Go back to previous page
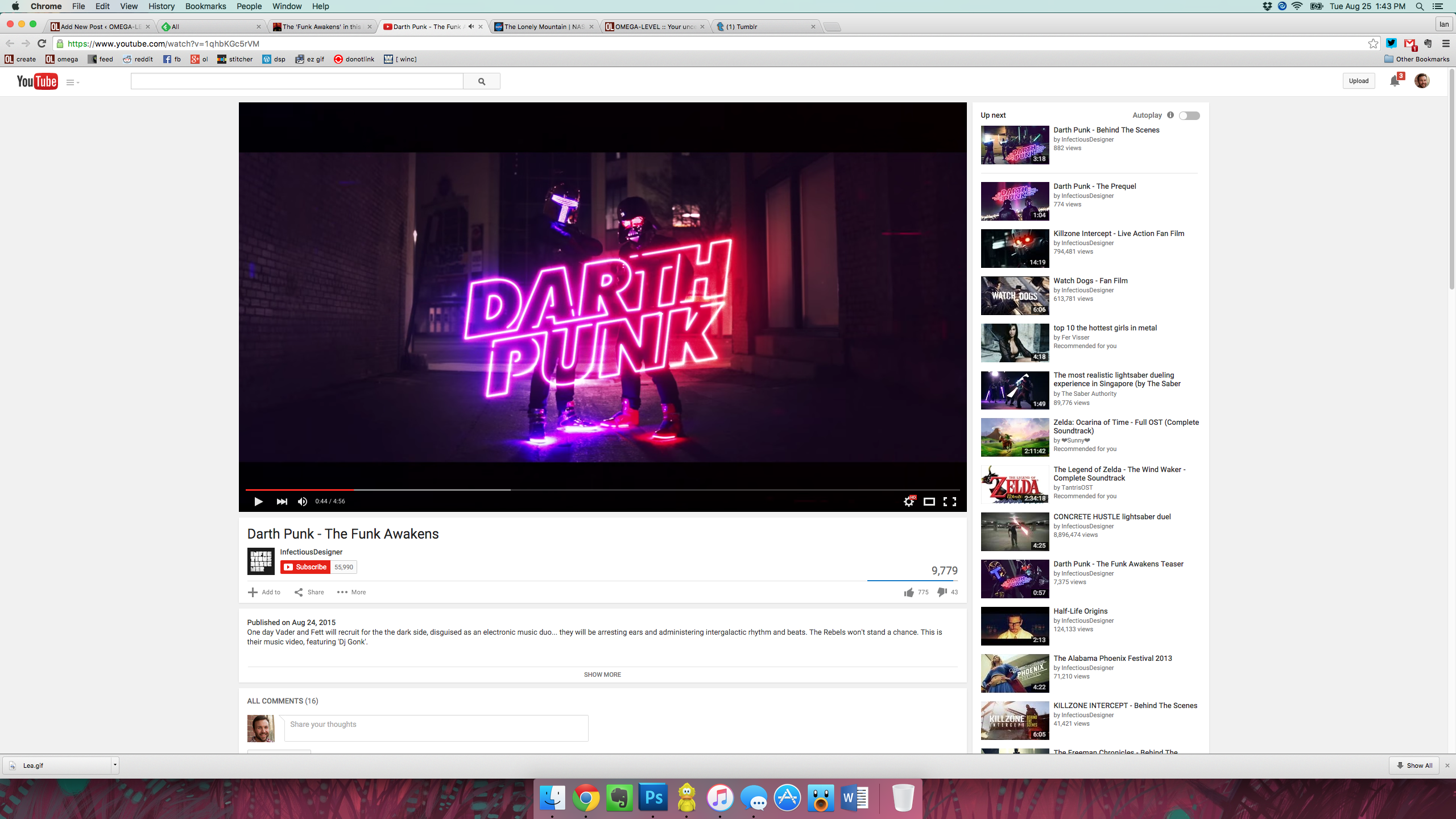Image resolution: width=1456 pixels, height=819 pixels. 10,43
